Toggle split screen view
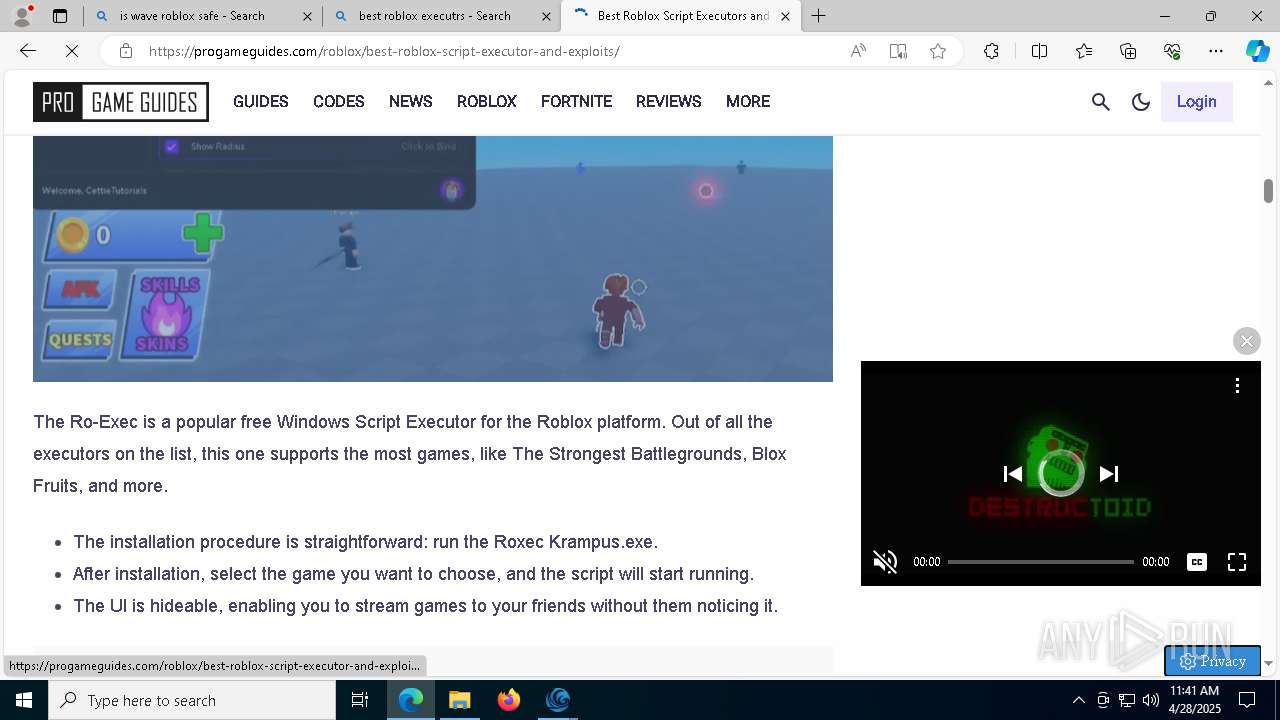1280x720 pixels. point(1039,51)
